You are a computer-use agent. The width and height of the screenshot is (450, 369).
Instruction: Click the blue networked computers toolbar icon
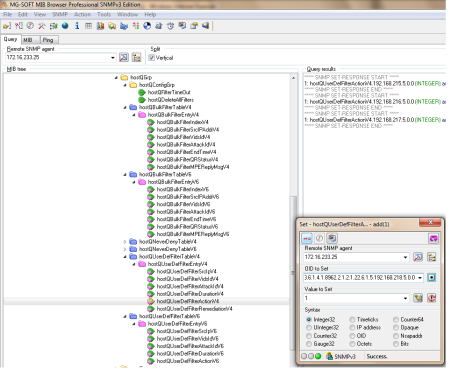[x=124, y=26]
